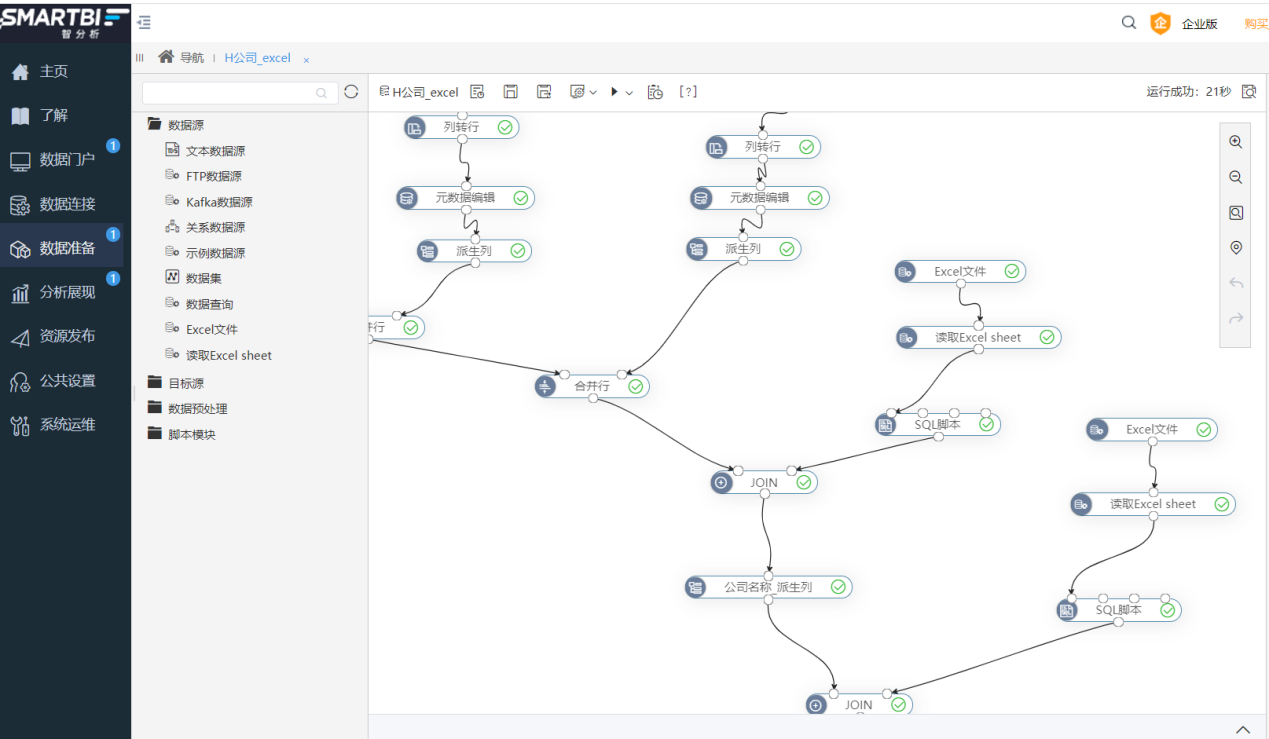Click the locate node pin icon
The image size is (1269, 739).
(x=1236, y=248)
